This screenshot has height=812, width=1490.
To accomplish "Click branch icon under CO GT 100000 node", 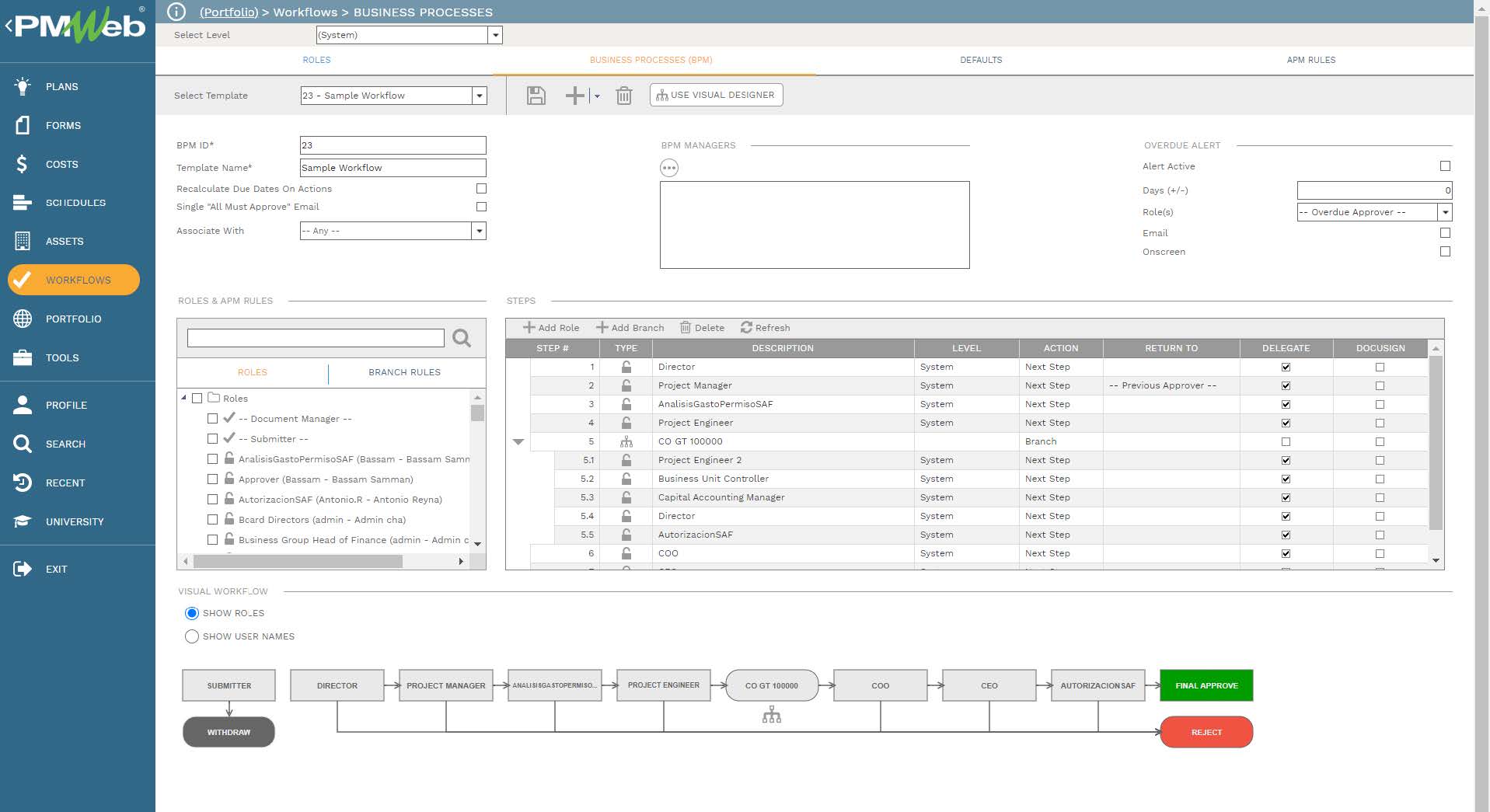I will pyautogui.click(x=772, y=714).
